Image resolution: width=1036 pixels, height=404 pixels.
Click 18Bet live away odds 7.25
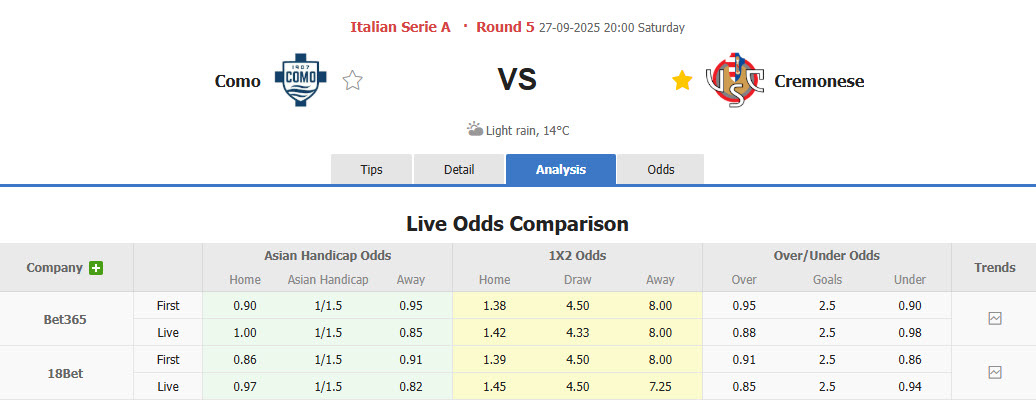pyautogui.click(x=660, y=386)
